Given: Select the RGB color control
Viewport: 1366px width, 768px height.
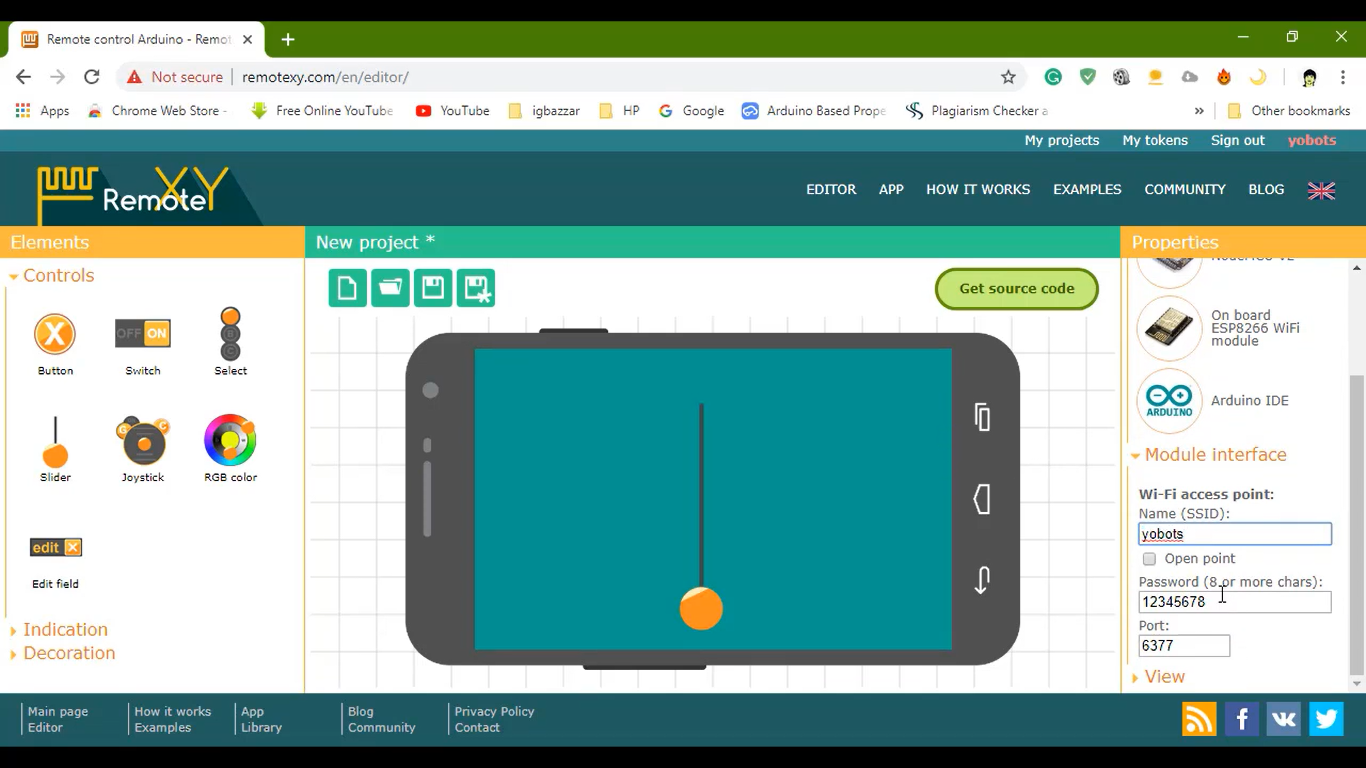Looking at the screenshot, I should pos(229,441).
